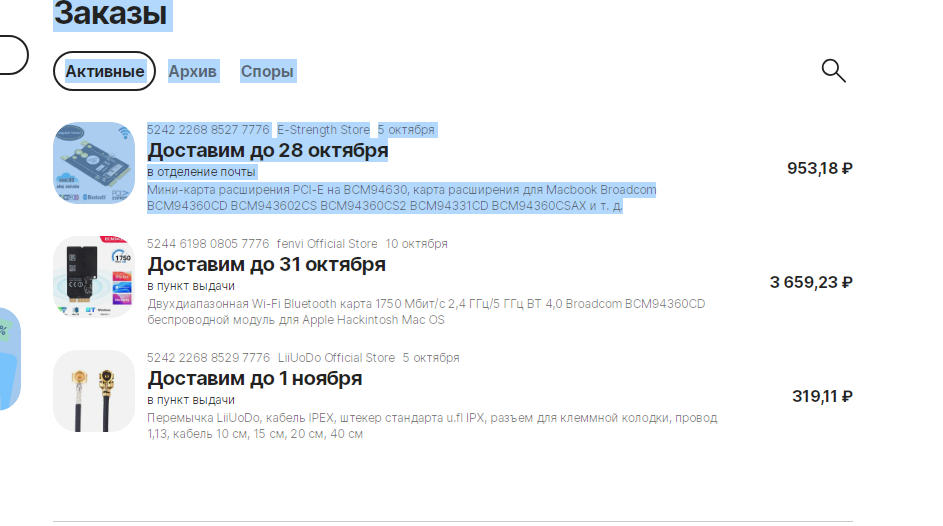Click в пункт выдачи under 1 ноября
The image size is (943, 526).
[x=191, y=400]
